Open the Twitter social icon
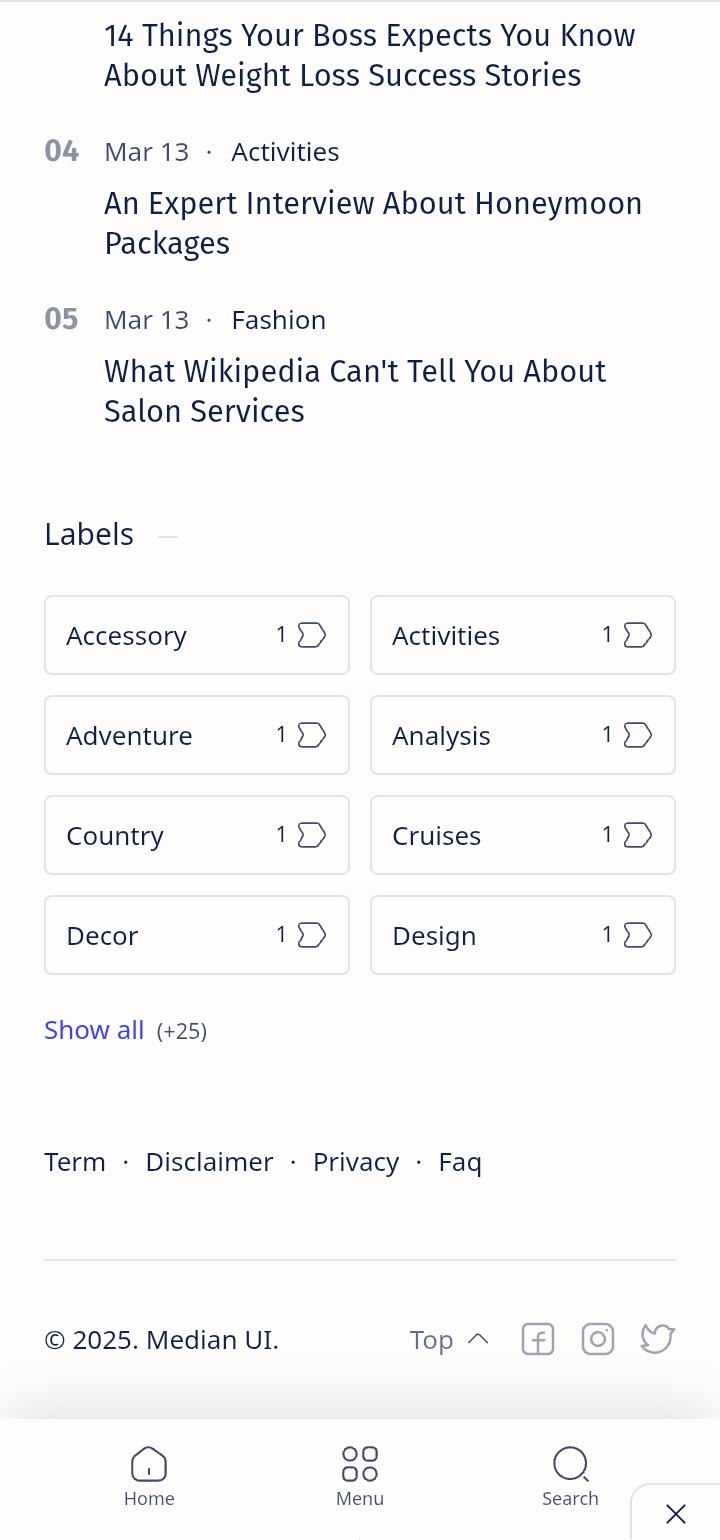The height and width of the screenshot is (1540, 720). pyautogui.click(x=657, y=1339)
